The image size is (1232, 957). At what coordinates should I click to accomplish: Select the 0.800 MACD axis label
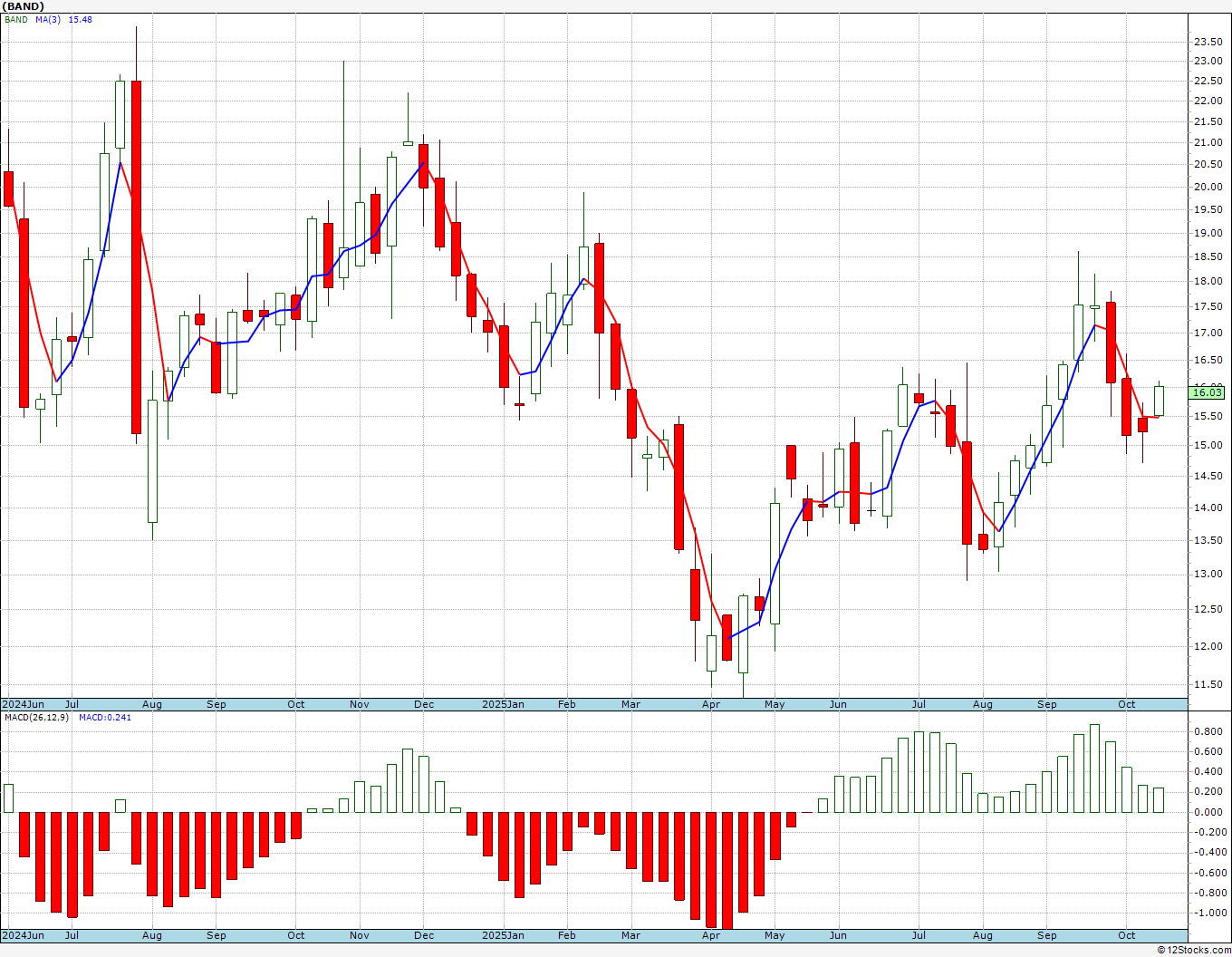(1208, 731)
